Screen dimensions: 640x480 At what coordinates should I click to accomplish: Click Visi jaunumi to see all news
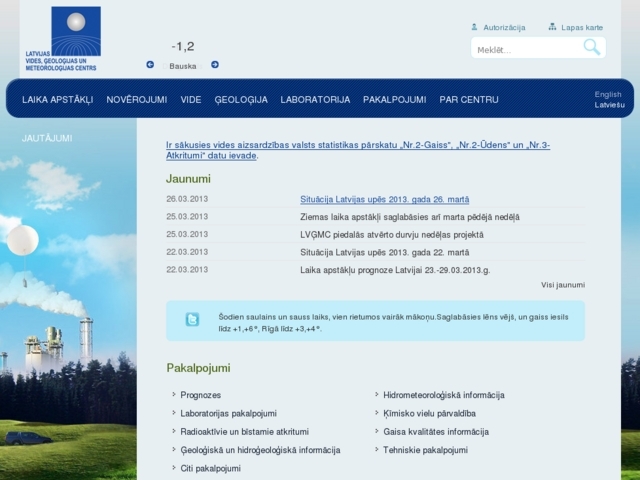coord(563,285)
